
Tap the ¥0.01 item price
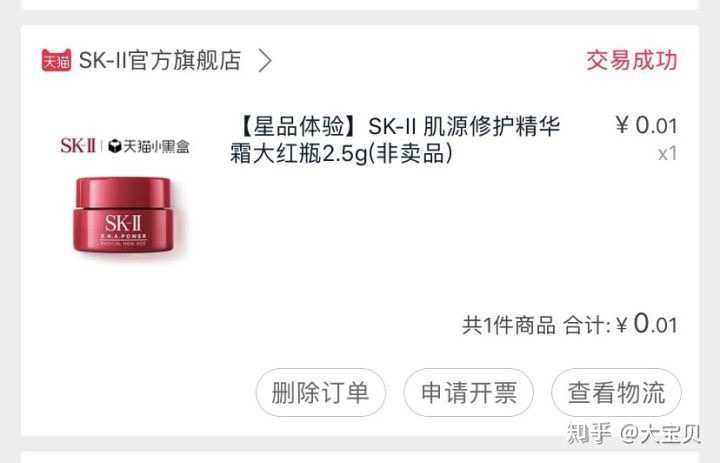pos(647,125)
